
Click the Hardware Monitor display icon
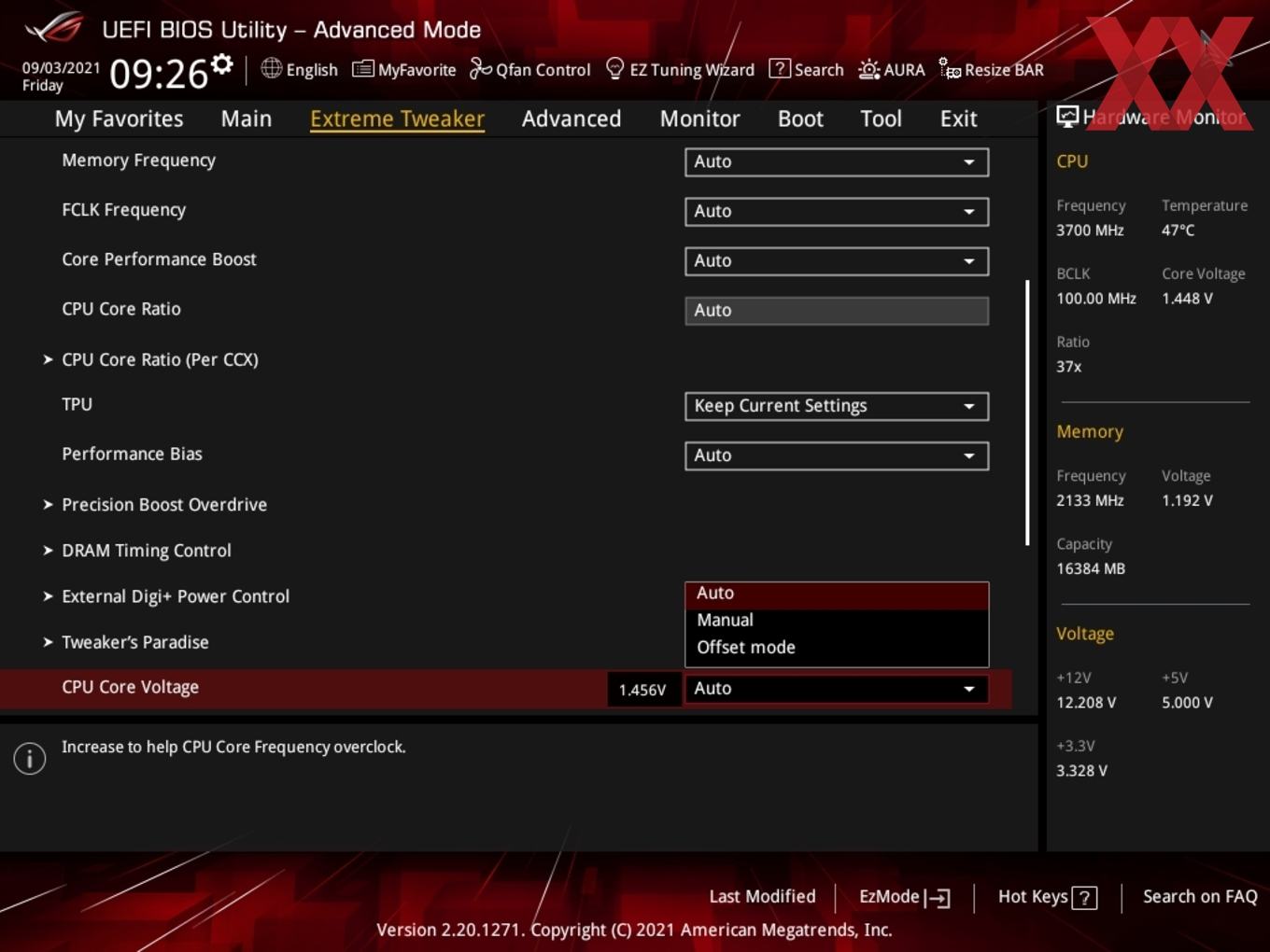(x=1067, y=117)
